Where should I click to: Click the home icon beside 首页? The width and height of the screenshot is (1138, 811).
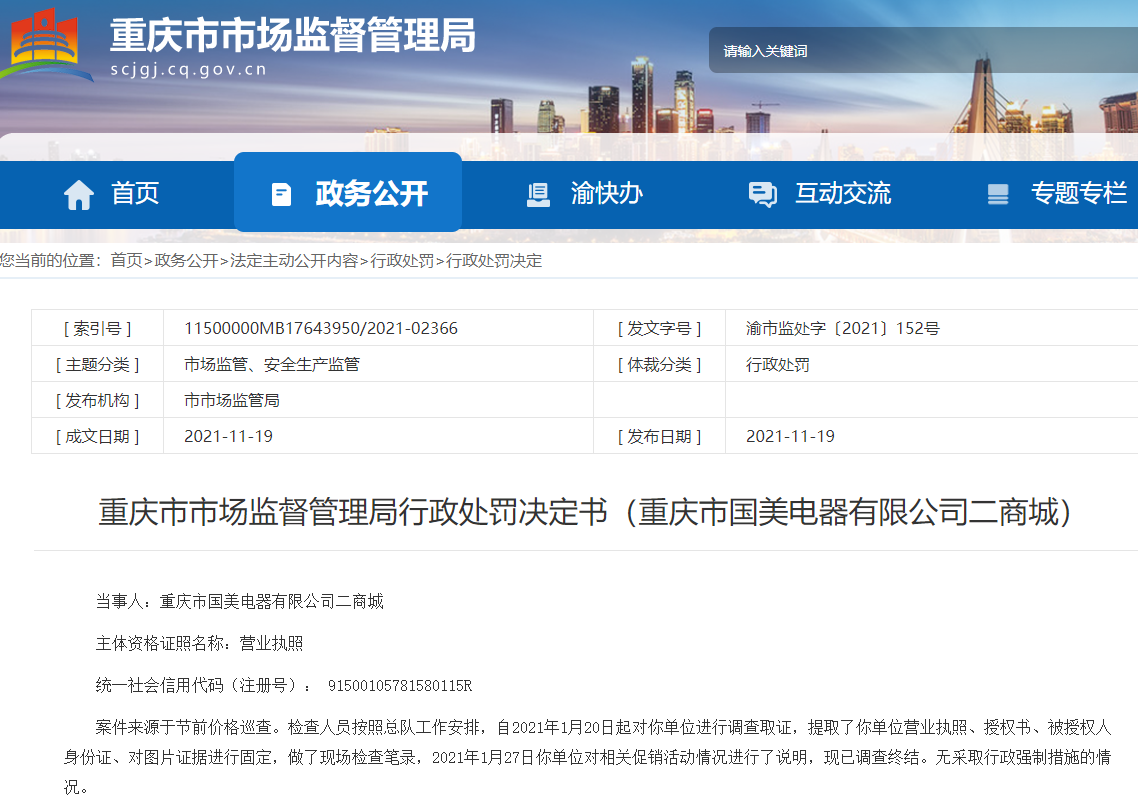click(x=79, y=195)
